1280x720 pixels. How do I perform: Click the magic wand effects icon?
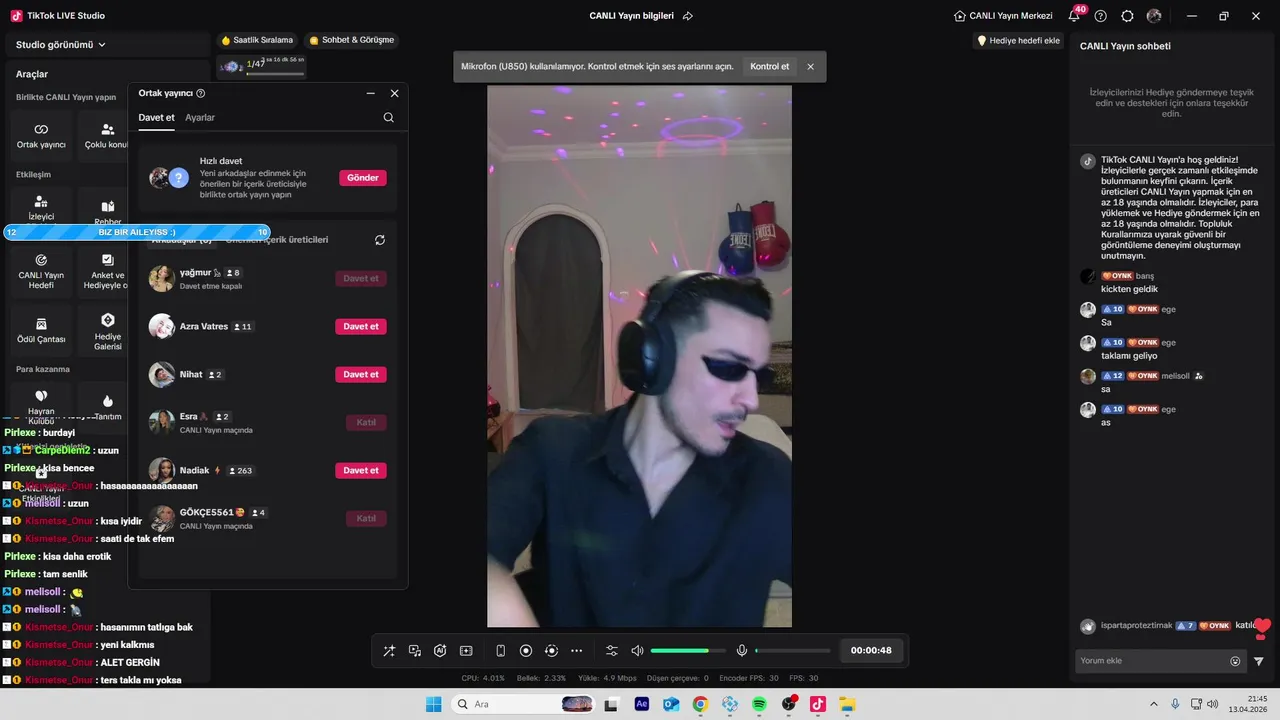click(389, 651)
